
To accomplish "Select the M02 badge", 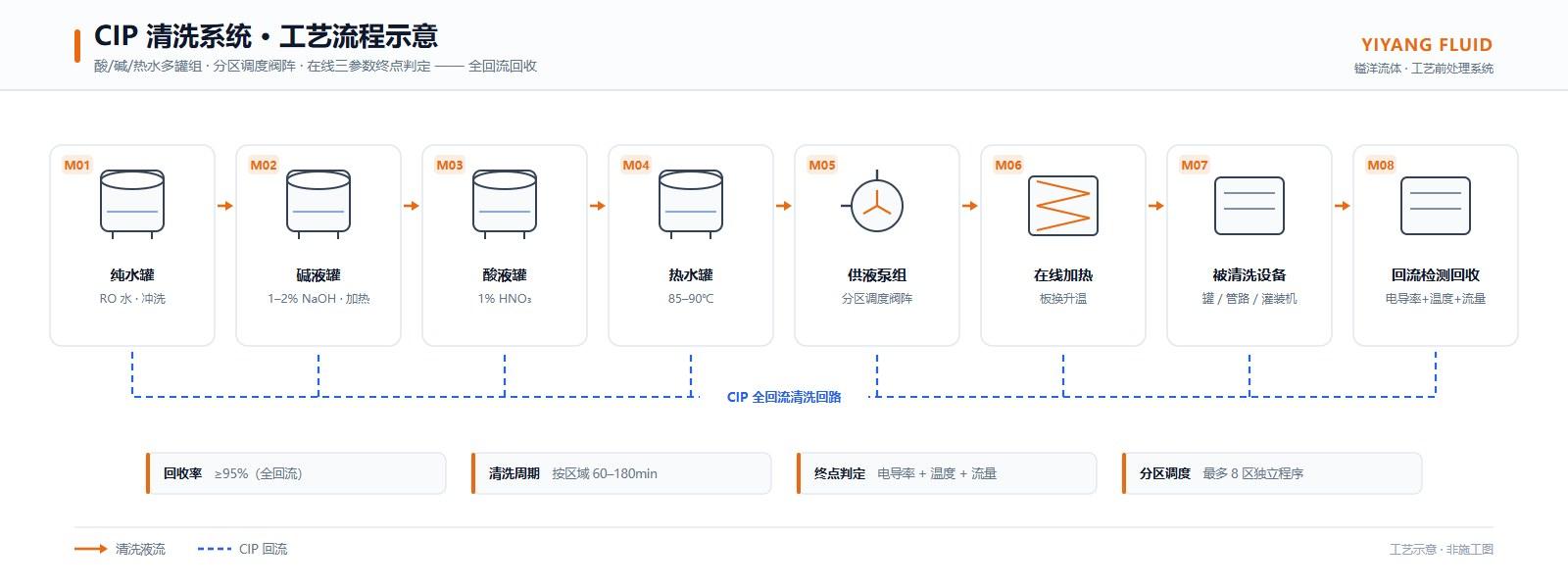I will coord(264,165).
